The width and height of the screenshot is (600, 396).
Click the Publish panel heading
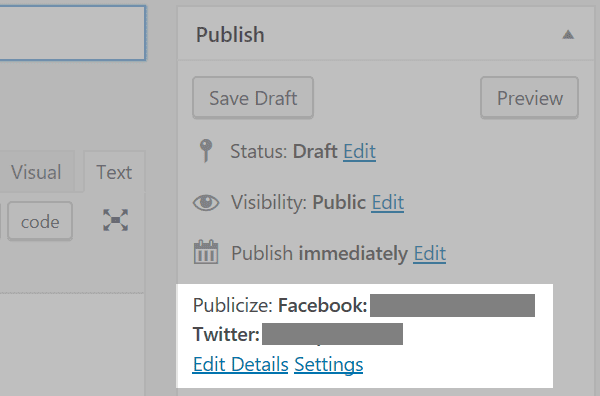pos(230,35)
